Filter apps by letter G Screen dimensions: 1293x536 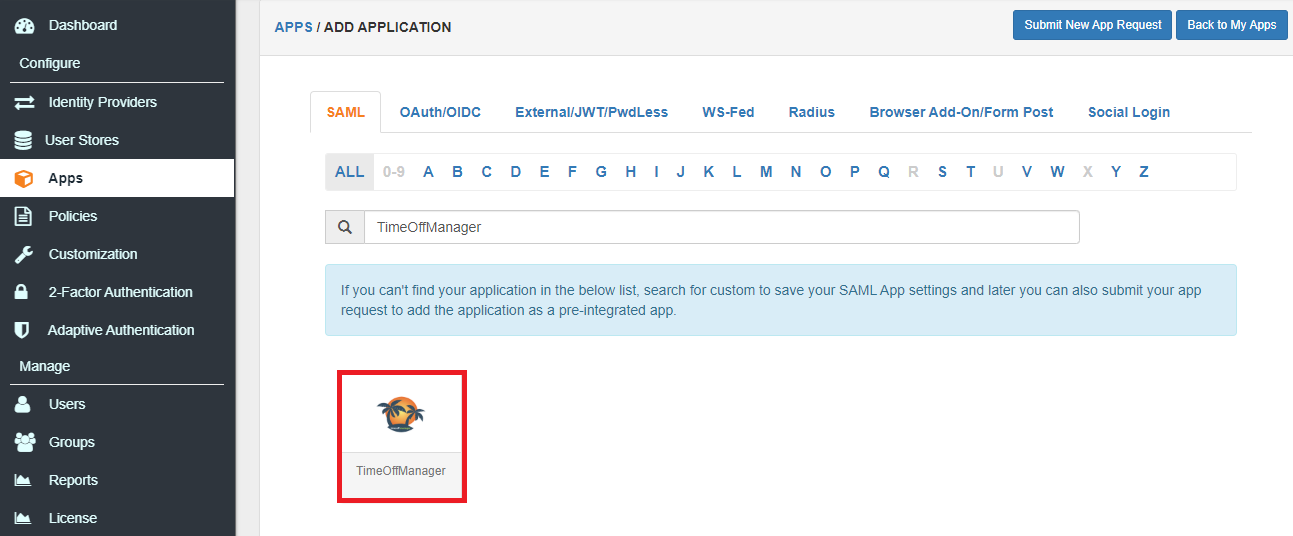tap(601, 172)
